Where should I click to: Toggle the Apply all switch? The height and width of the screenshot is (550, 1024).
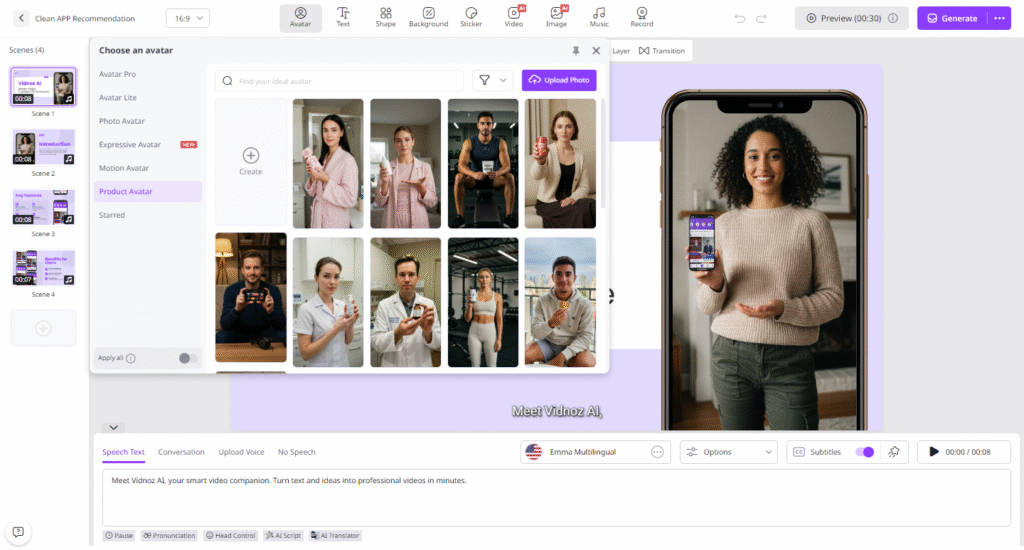click(x=186, y=358)
